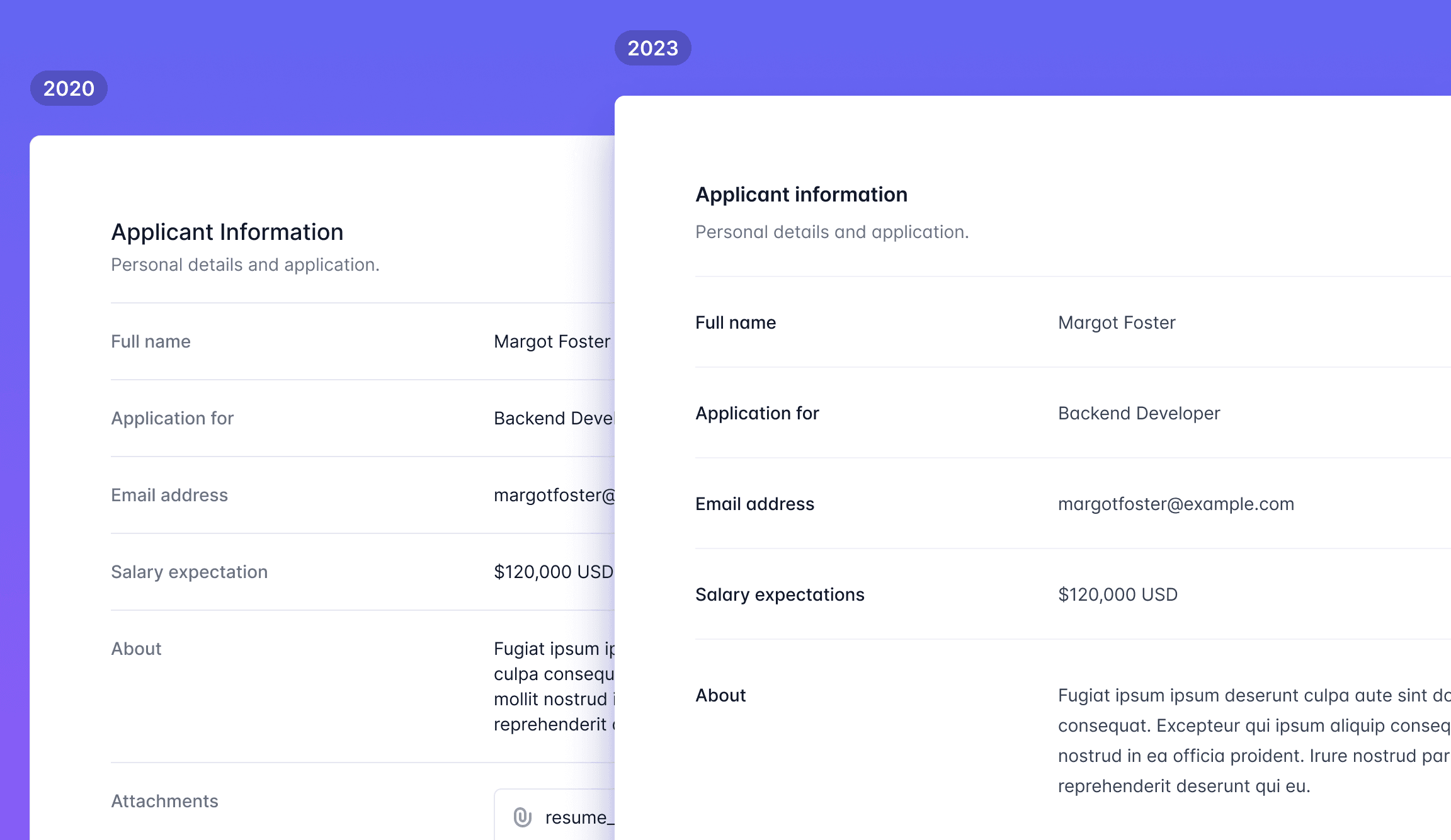This screenshot has height=840, width=1451.
Task: Click the Applicant Information heading on 2020 card
Action: coord(227,232)
